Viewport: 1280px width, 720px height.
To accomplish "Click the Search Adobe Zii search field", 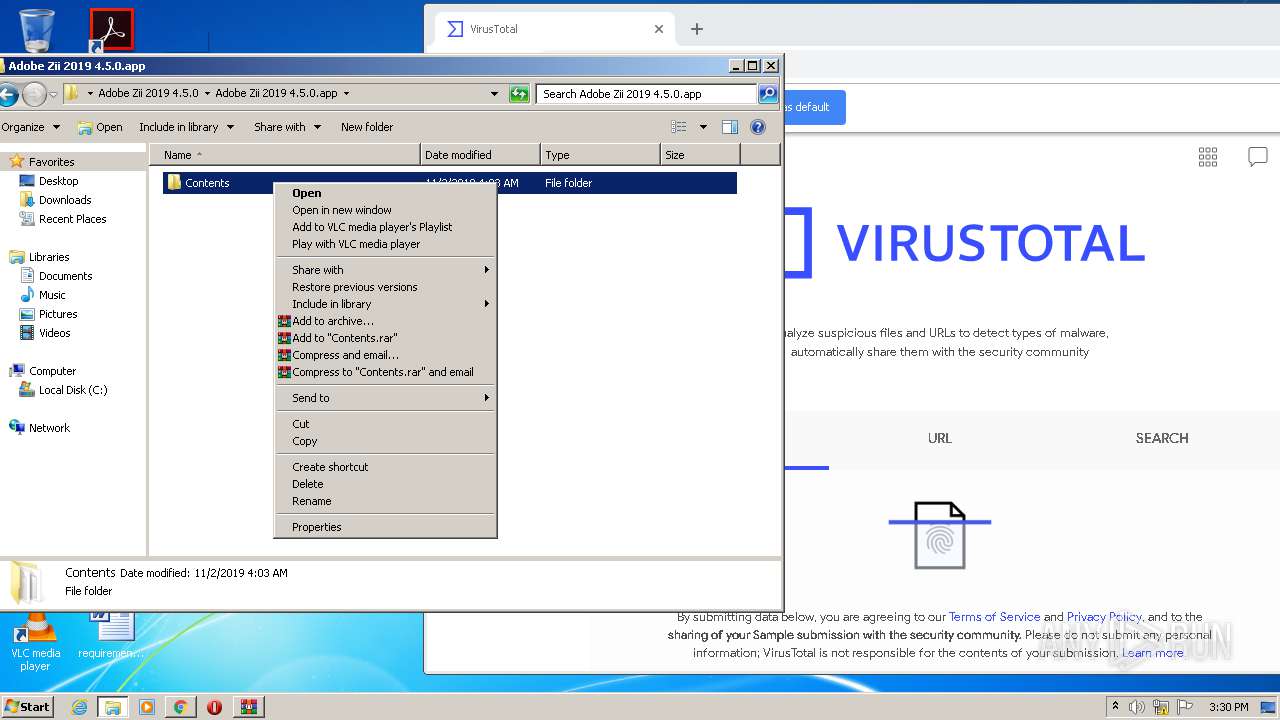I will pos(646,94).
